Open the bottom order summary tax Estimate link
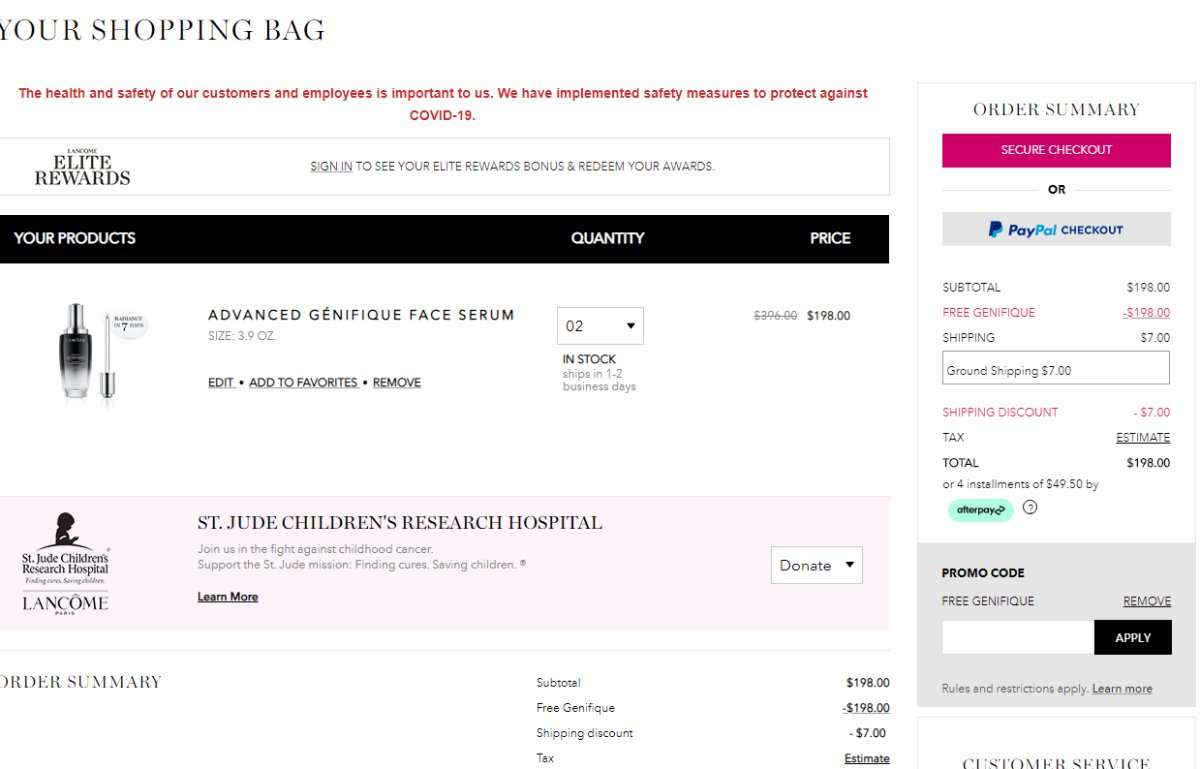The width and height of the screenshot is (1200, 769). click(867, 758)
